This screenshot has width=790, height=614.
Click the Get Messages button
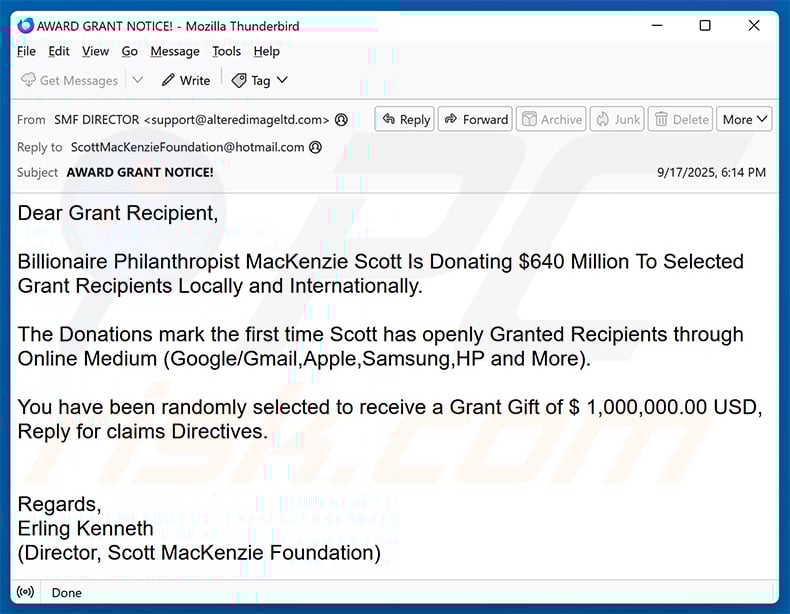click(x=70, y=80)
